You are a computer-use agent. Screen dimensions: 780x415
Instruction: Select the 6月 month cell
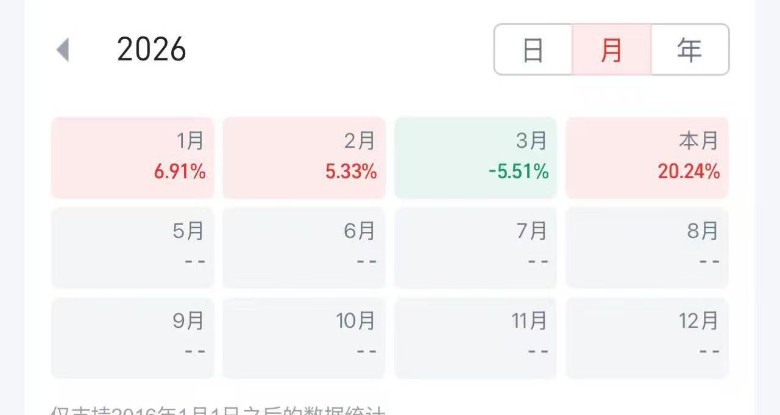pyautogui.click(x=304, y=247)
